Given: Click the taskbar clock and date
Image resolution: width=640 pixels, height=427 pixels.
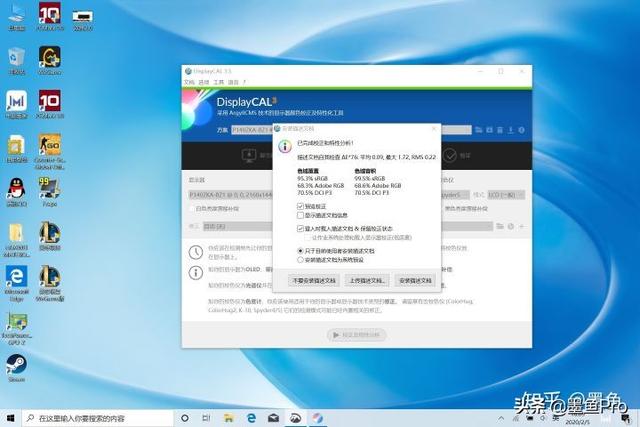Looking at the screenshot, I should pyautogui.click(x=576, y=419).
